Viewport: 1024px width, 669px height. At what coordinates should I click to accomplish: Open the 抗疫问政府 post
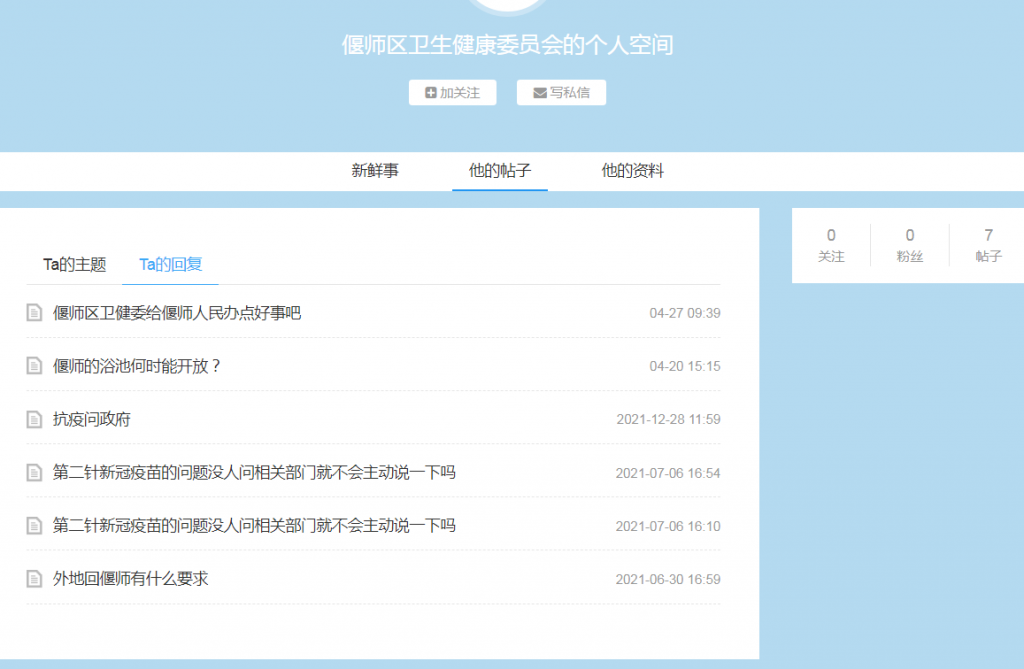pos(91,419)
